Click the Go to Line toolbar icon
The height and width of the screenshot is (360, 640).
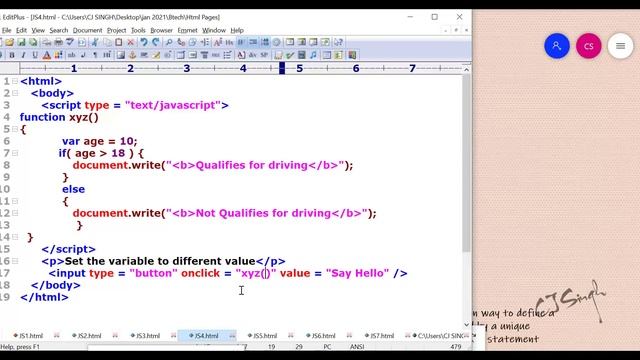[x=204, y=42]
